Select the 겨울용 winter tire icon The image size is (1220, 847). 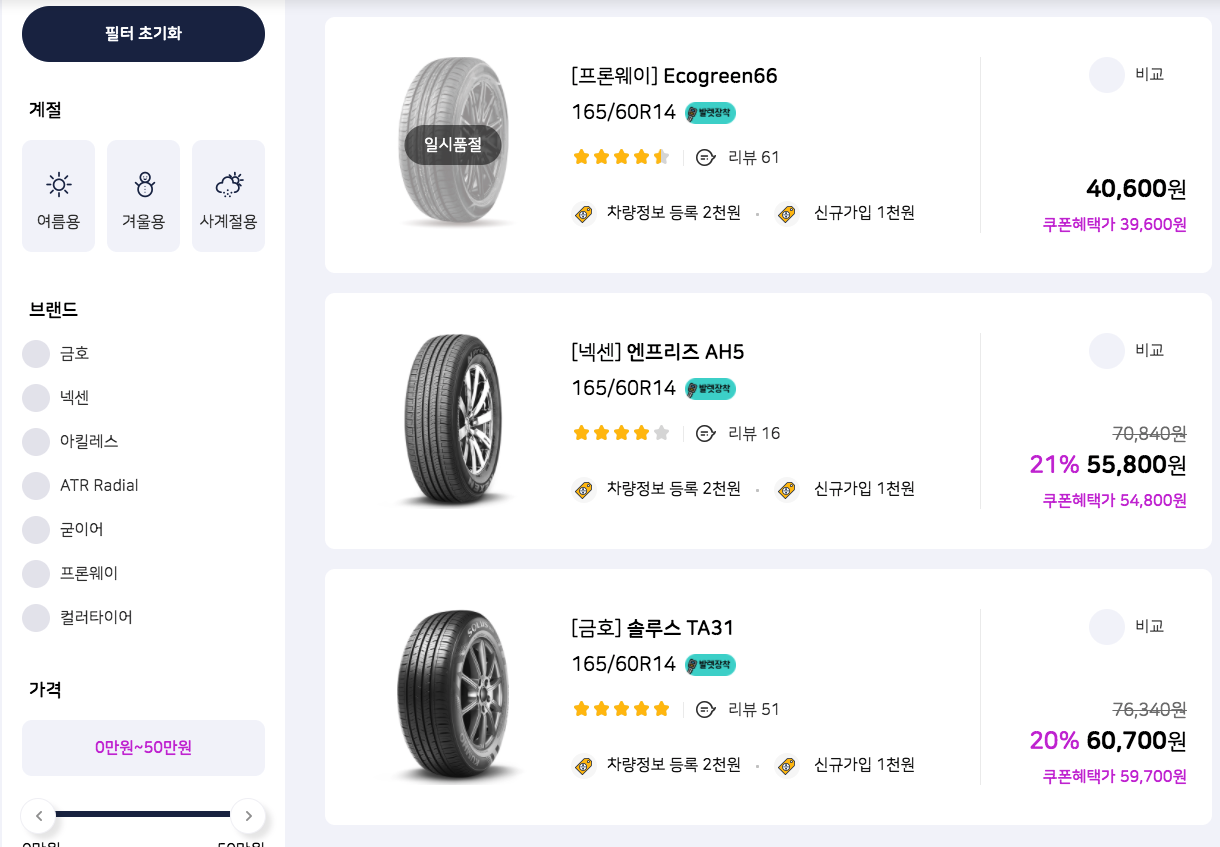click(x=143, y=184)
